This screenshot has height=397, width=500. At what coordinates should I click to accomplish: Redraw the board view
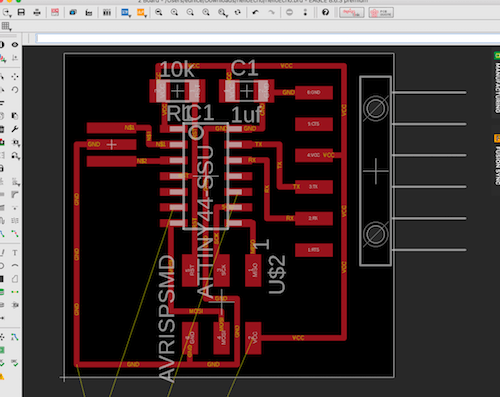coord(238,13)
